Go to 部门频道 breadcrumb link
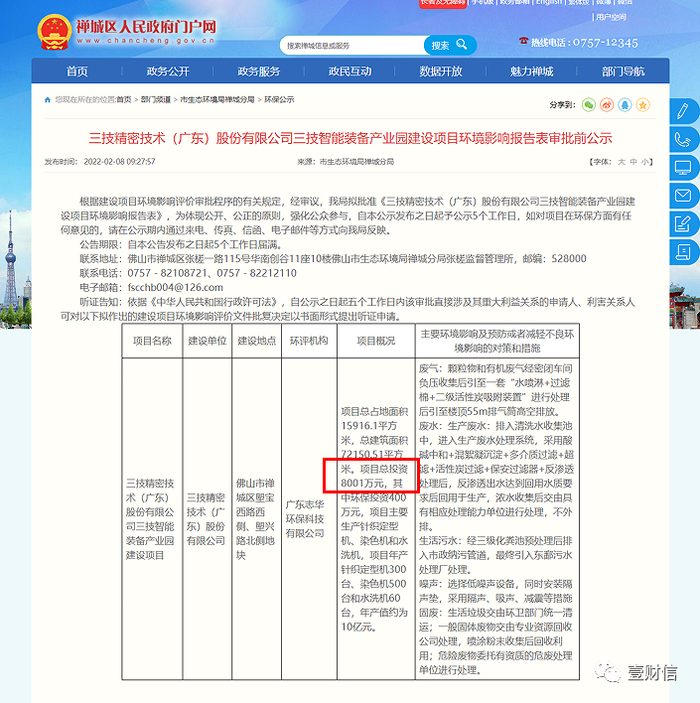 (156, 100)
